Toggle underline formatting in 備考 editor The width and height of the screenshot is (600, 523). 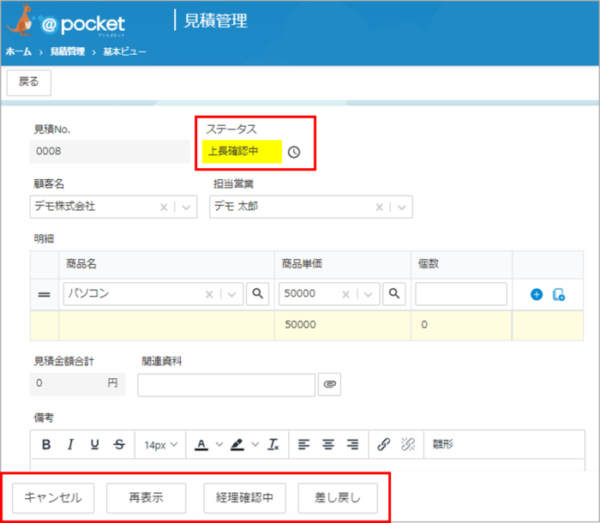tap(95, 445)
